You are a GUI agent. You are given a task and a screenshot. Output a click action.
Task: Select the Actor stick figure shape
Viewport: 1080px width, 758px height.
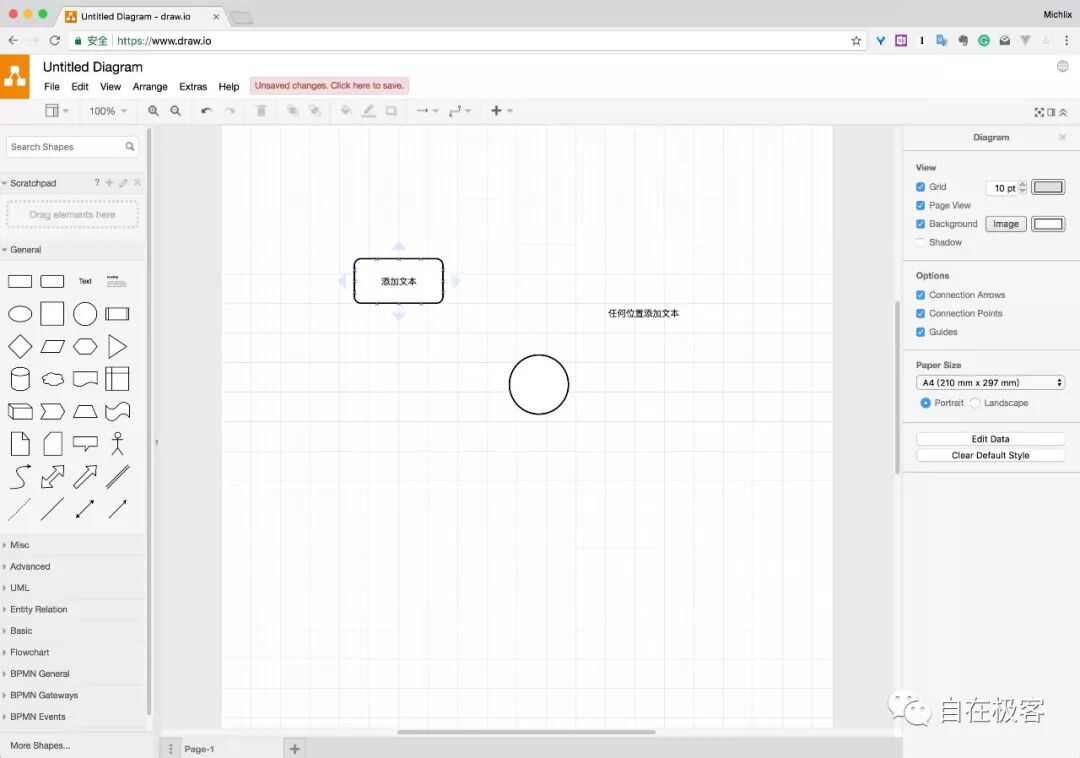[118, 443]
